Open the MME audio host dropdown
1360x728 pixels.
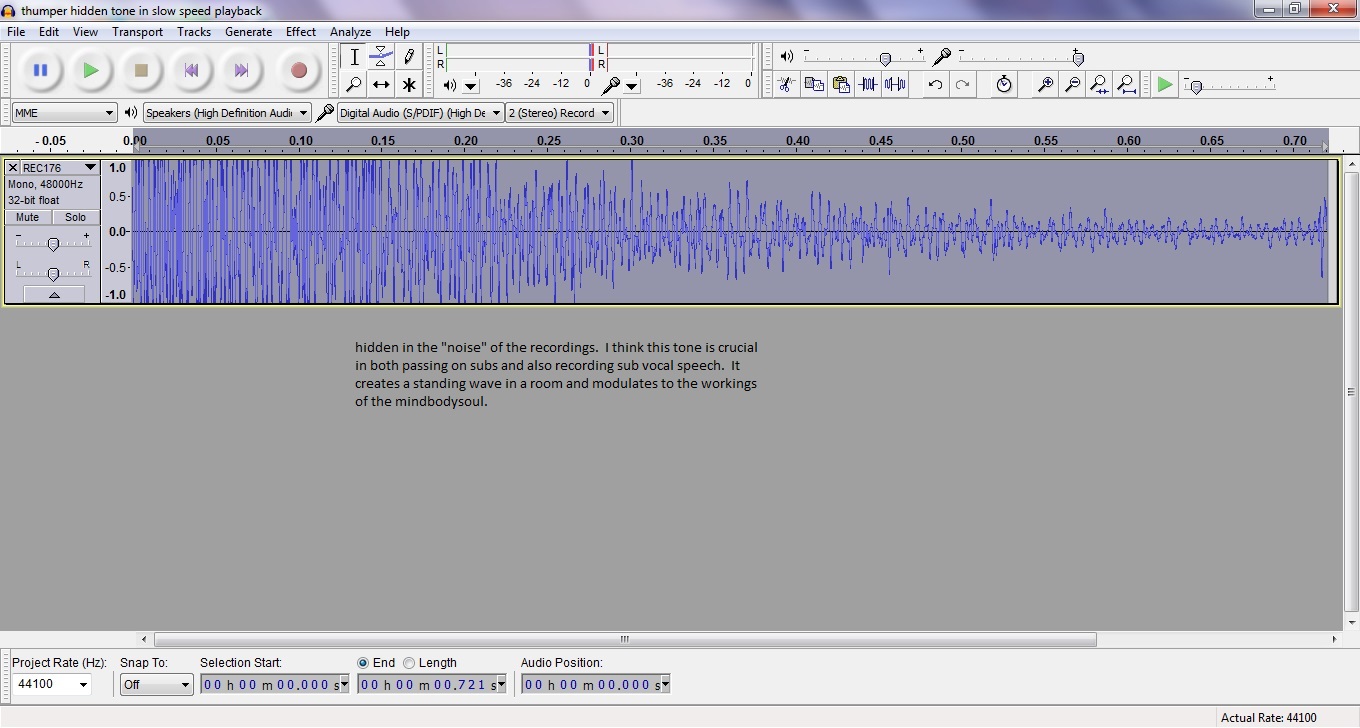pyautogui.click(x=65, y=113)
